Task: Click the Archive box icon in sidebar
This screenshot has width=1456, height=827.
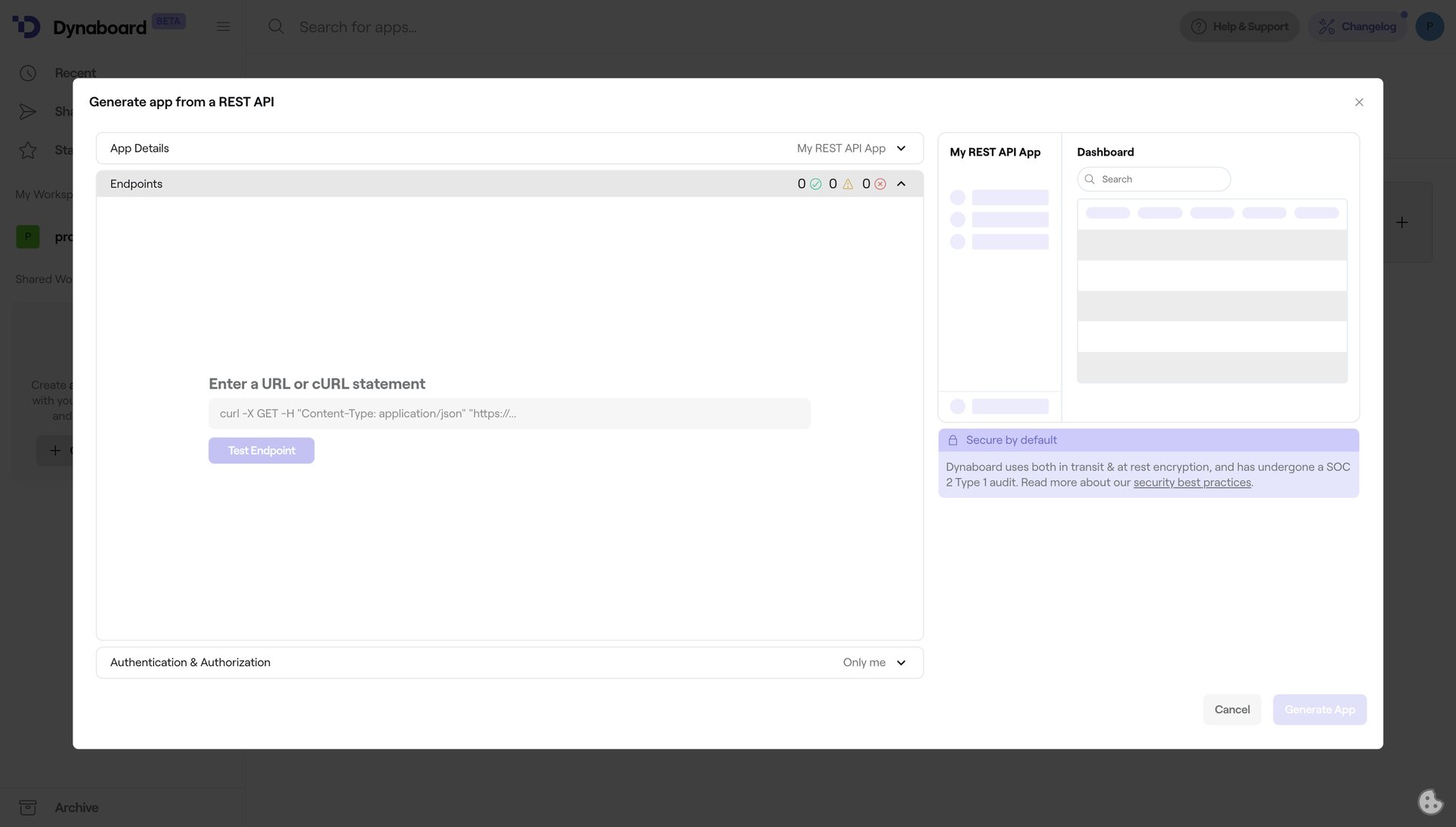Action: [28, 807]
